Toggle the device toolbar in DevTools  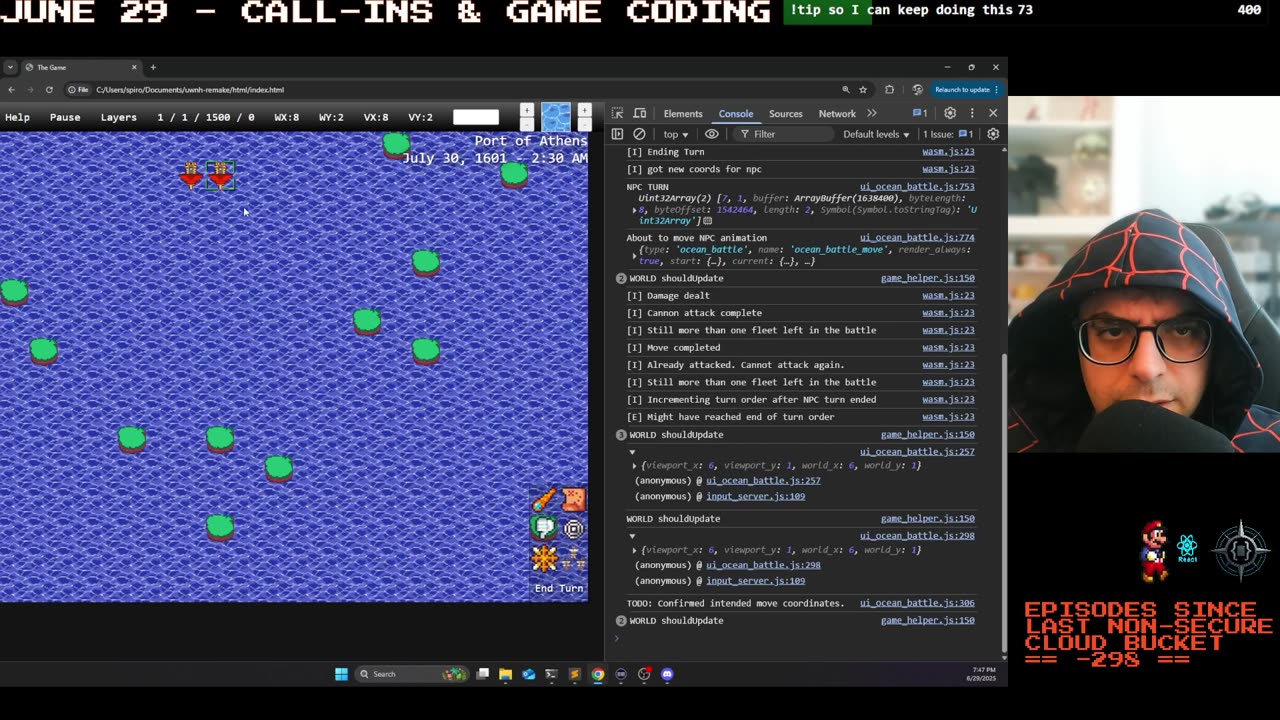pyautogui.click(x=640, y=113)
